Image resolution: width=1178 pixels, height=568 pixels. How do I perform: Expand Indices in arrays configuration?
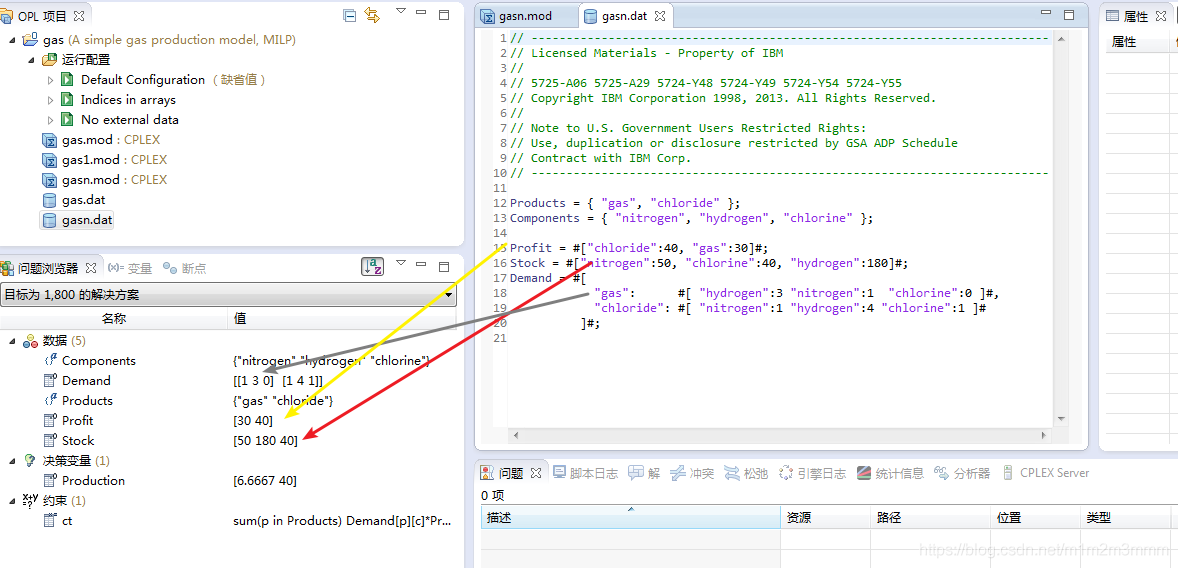[50, 100]
